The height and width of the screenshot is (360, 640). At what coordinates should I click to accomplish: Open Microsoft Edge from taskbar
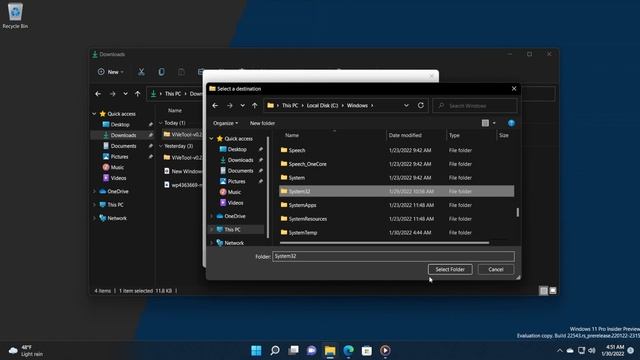(348, 350)
